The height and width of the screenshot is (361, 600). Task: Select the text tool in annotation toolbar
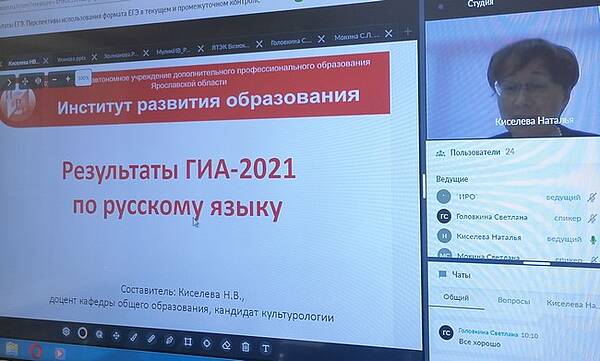point(265,348)
